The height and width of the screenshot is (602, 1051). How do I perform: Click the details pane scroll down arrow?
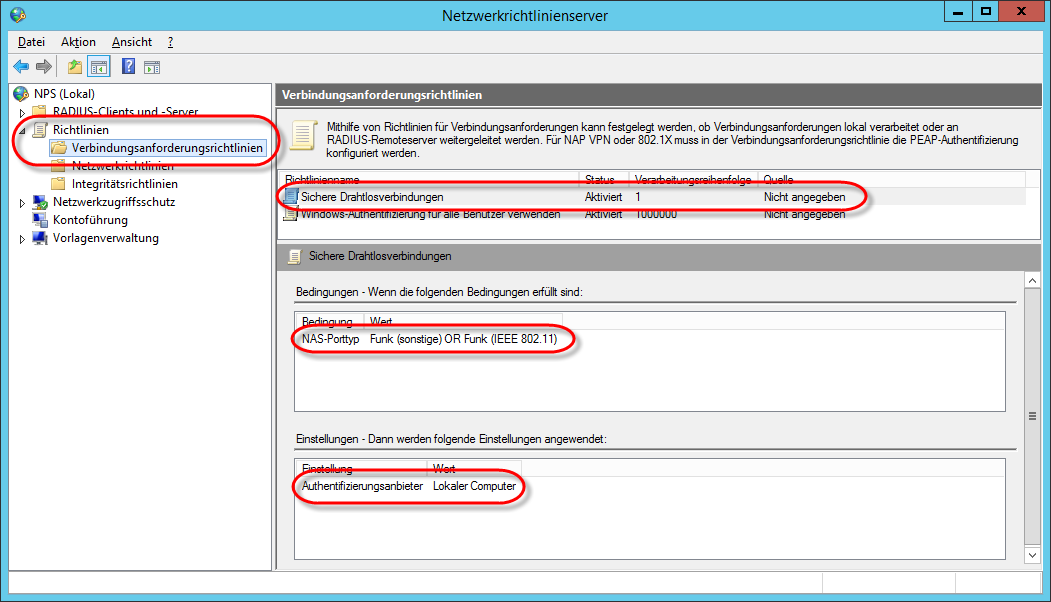(x=1032, y=555)
